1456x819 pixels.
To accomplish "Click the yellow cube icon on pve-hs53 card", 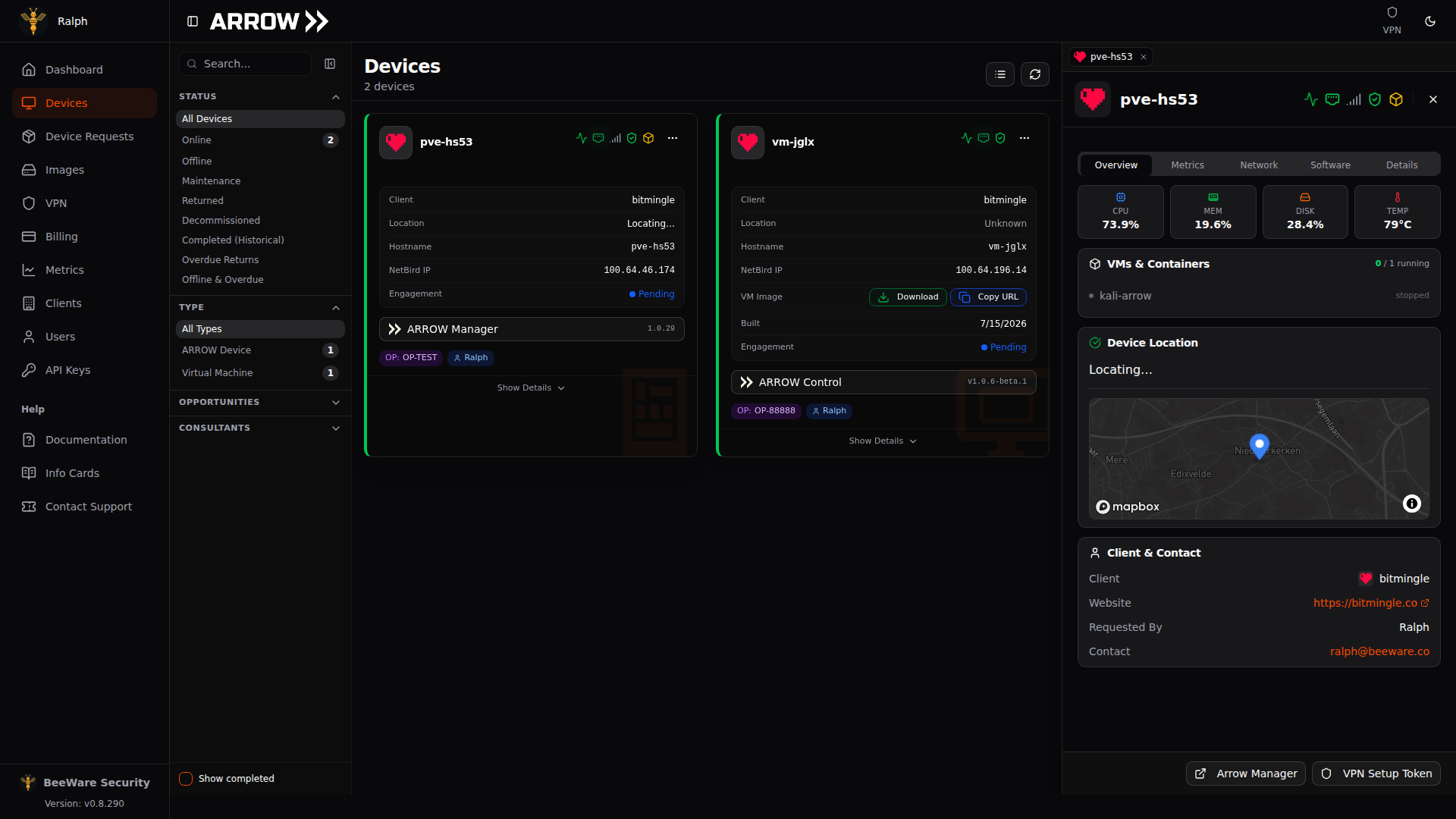I will 648,138.
